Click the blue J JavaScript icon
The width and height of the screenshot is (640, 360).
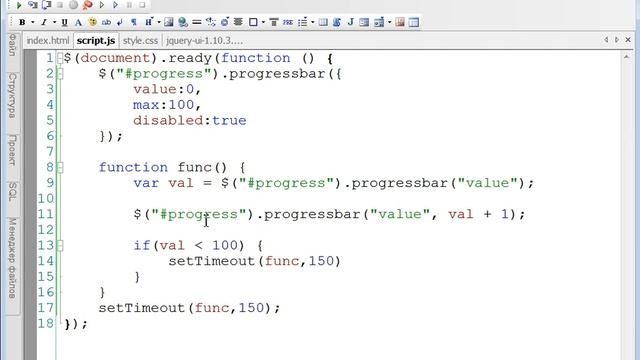351,22
